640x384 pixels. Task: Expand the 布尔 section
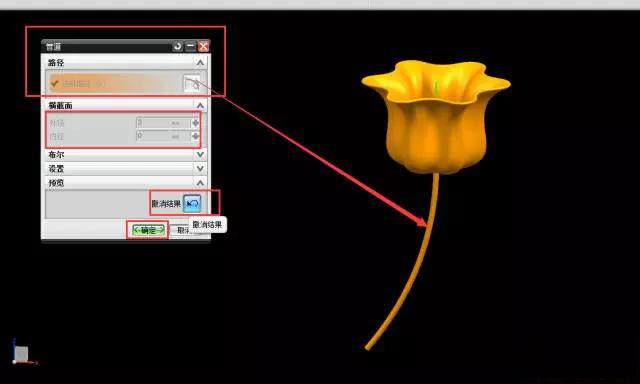point(200,155)
